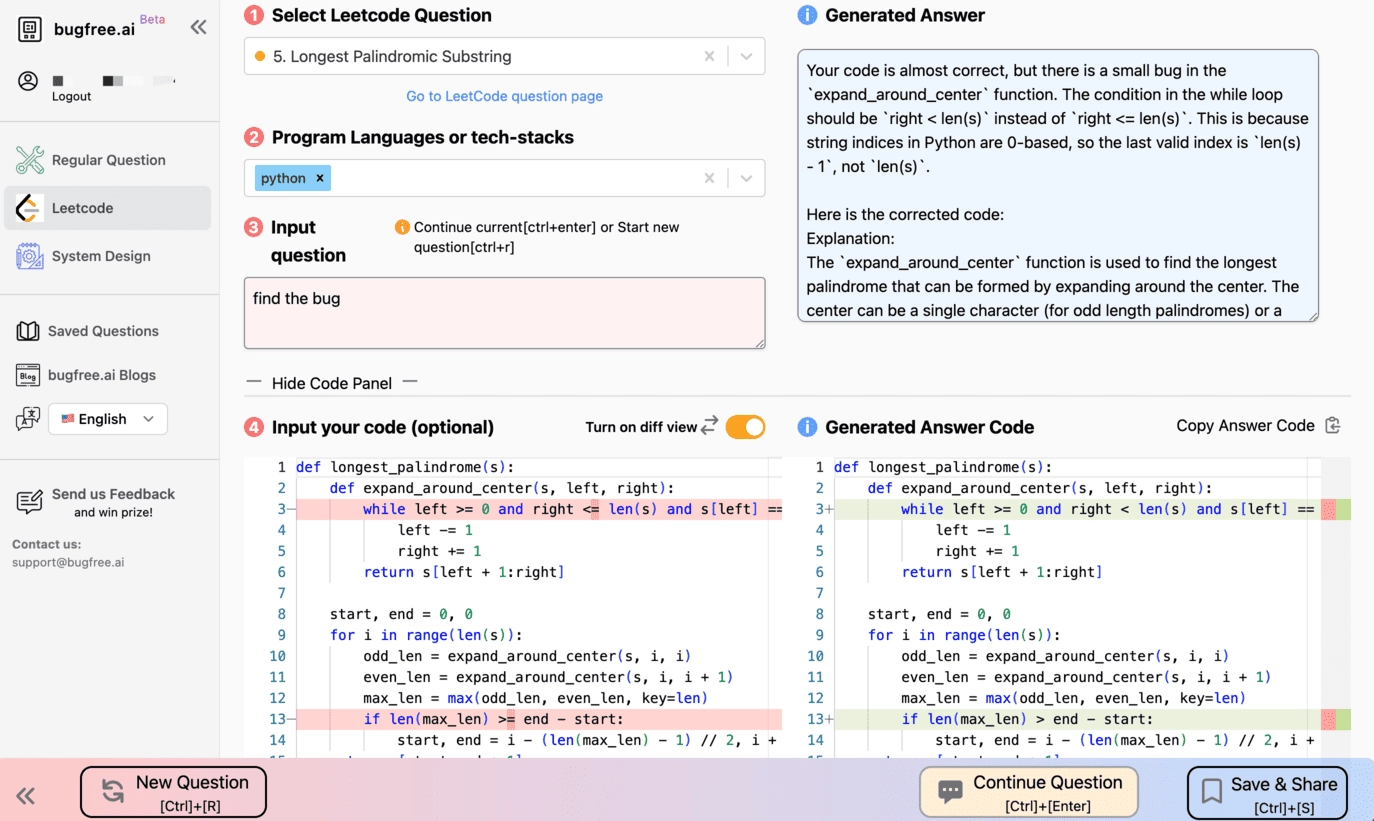Open the English language selector
Viewport: 1374px width, 821px height.
(108, 419)
